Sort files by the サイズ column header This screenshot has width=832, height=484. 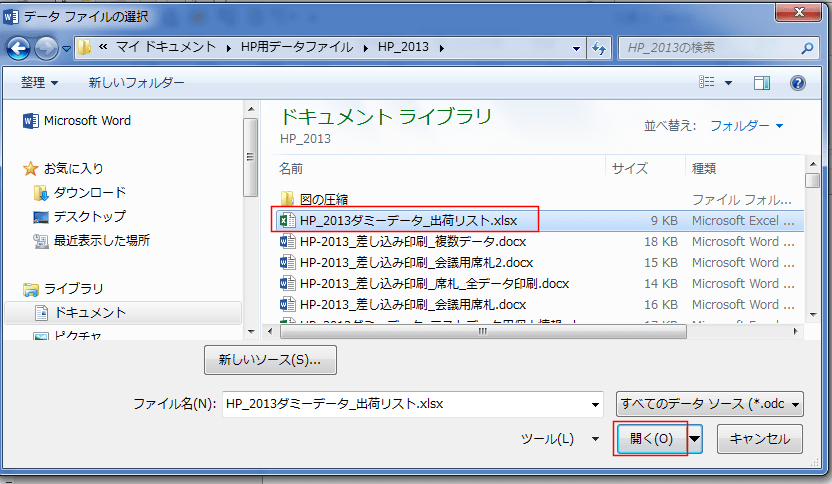pos(630,168)
